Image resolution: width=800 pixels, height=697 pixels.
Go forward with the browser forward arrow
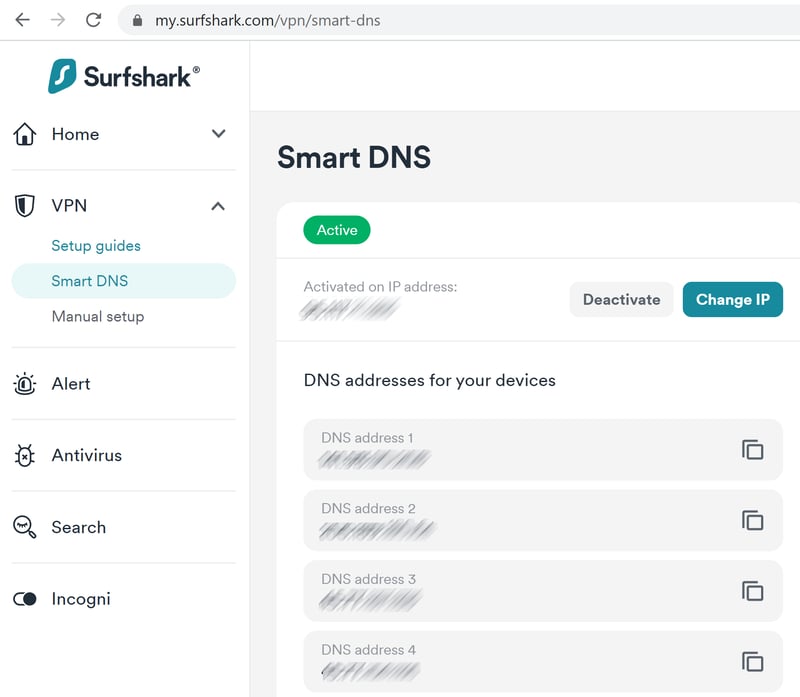(x=58, y=20)
